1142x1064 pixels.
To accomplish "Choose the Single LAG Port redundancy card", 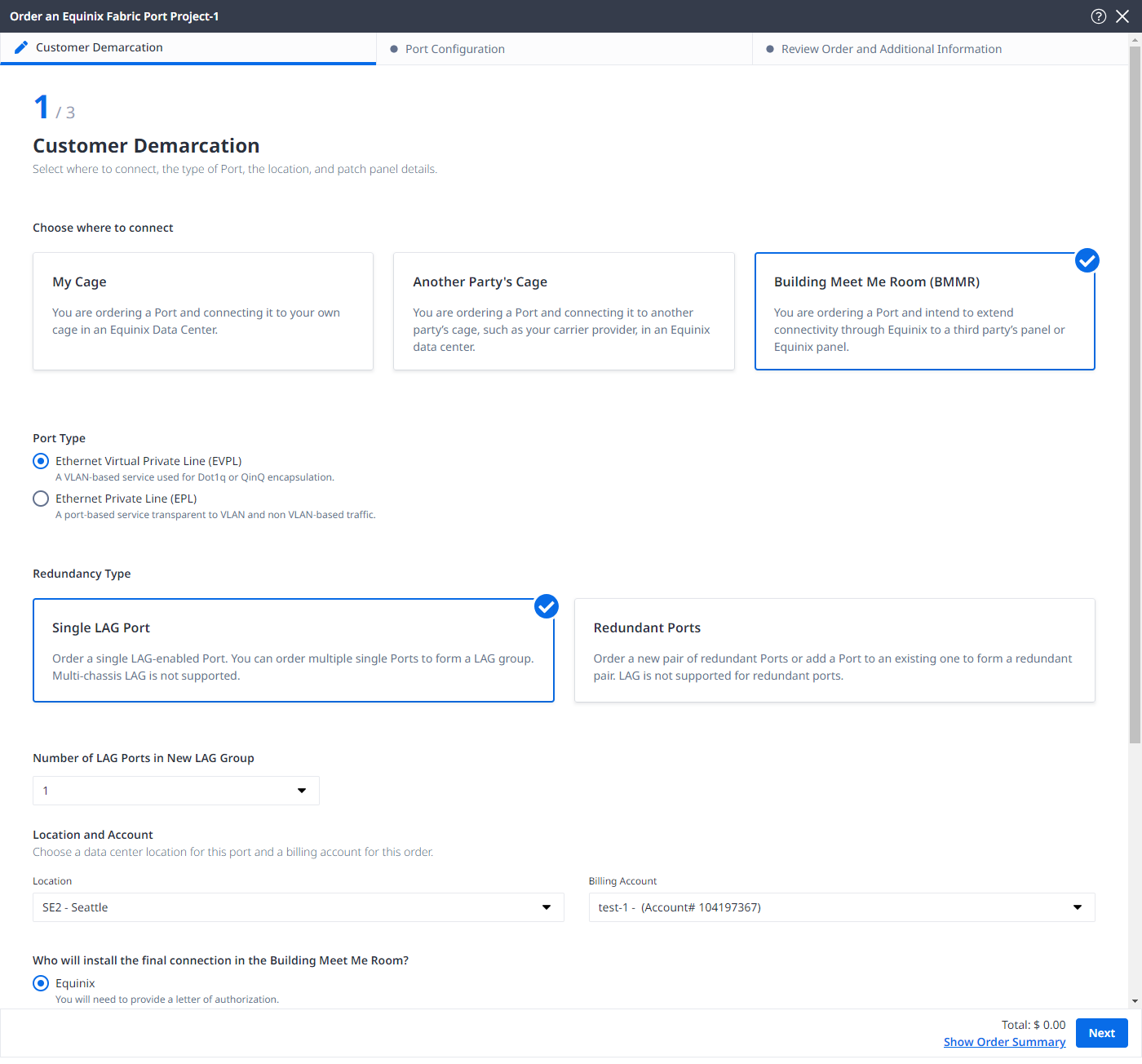I will click(x=294, y=650).
